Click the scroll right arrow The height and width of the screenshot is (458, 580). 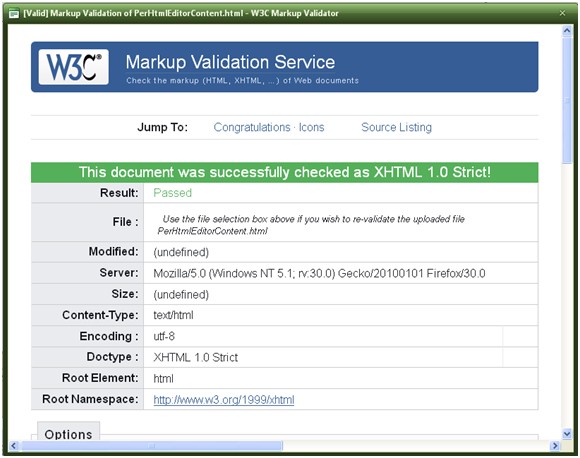coord(555,445)
